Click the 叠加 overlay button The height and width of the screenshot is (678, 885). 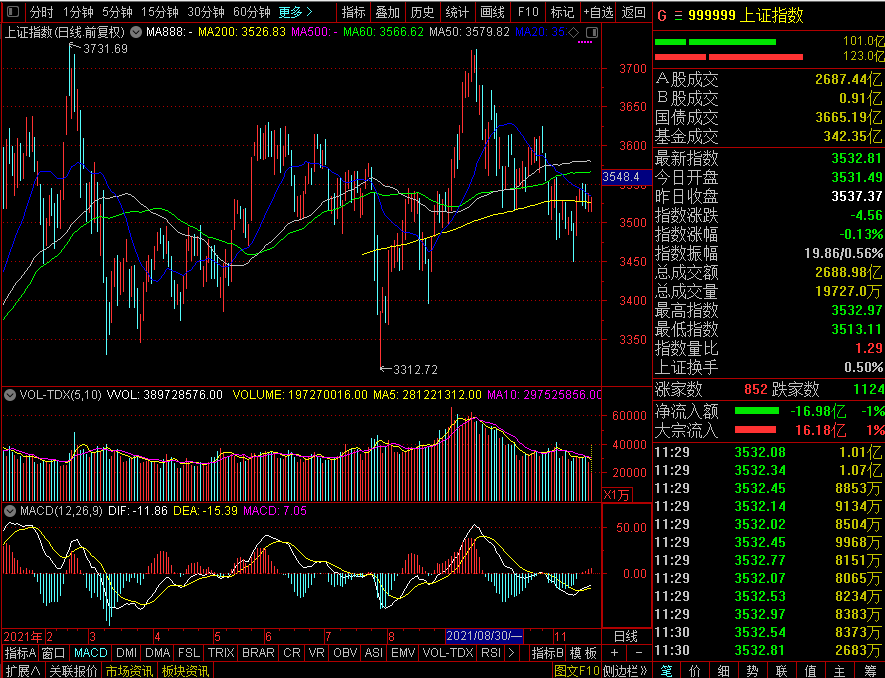click(387, 12)
